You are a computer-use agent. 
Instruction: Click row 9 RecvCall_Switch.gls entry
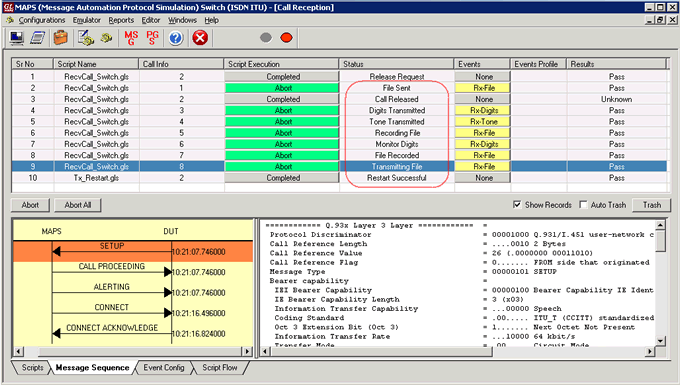[96, 167]
